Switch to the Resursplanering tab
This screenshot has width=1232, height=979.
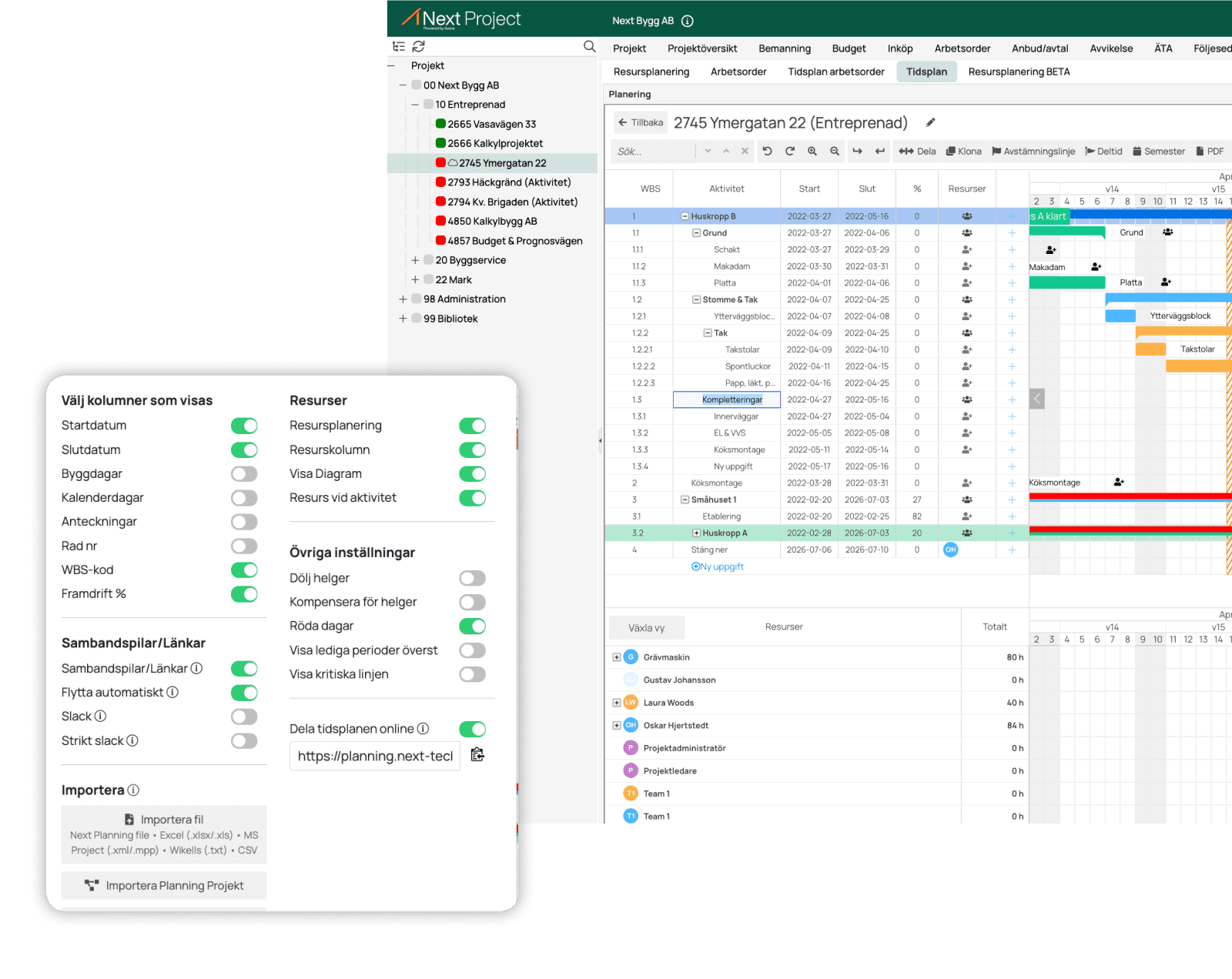coord(651,72)
